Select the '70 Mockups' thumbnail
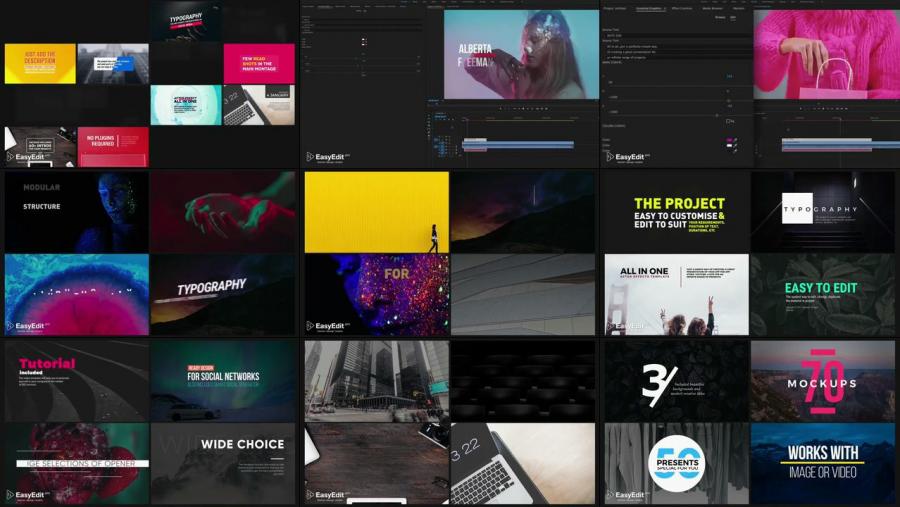This screenshot has width=900, height=507. [x=823, y=381]
